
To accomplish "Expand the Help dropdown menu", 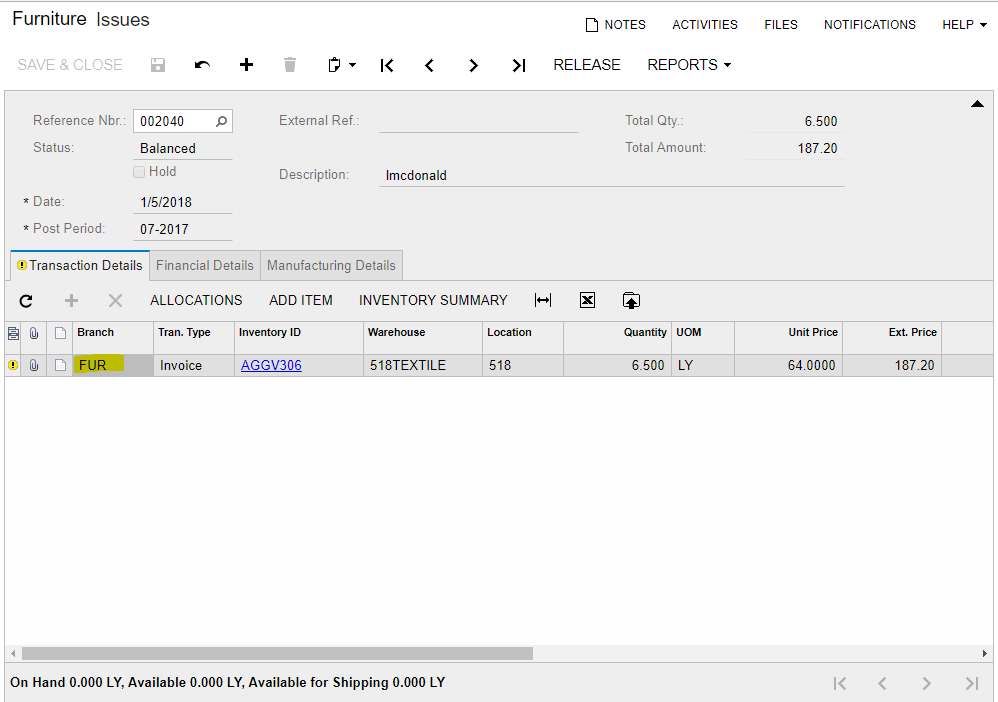I will coord(964,25).
